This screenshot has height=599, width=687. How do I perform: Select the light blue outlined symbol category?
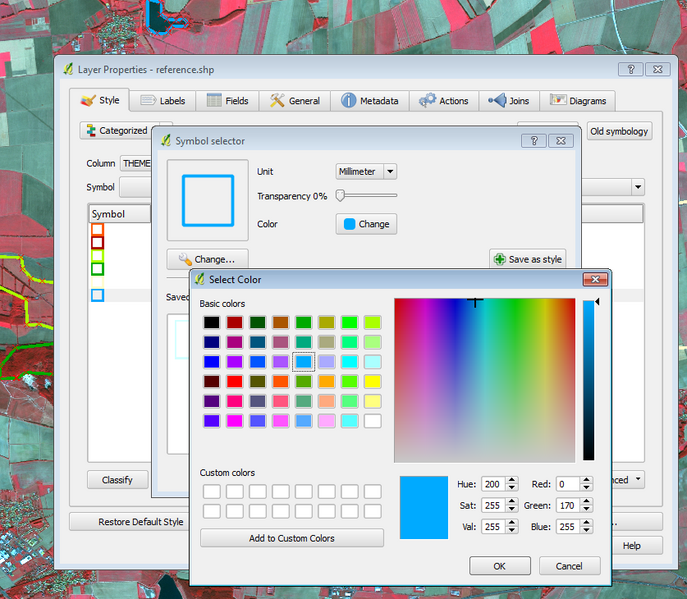97,295
